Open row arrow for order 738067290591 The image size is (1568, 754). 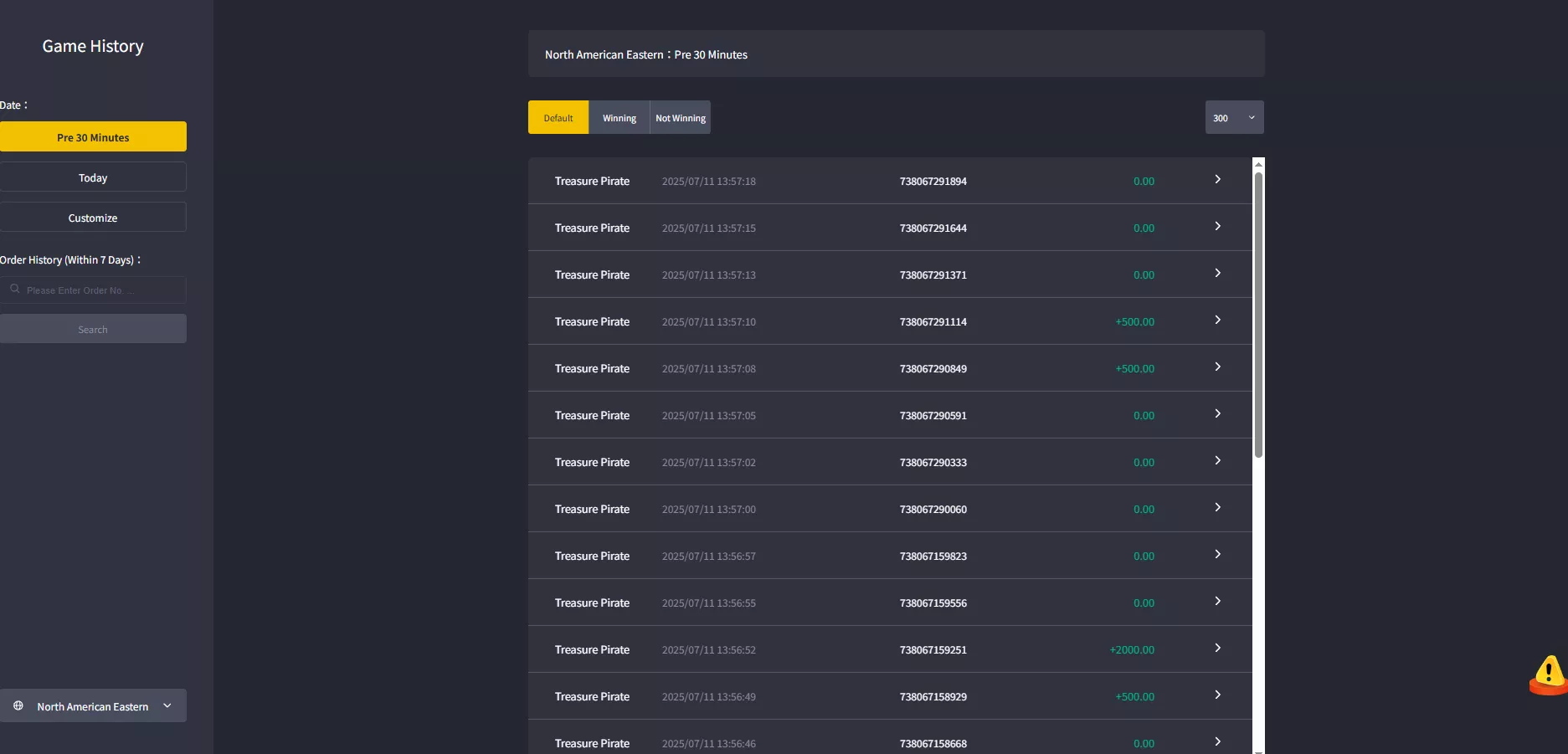click(x=1217, y=414)
